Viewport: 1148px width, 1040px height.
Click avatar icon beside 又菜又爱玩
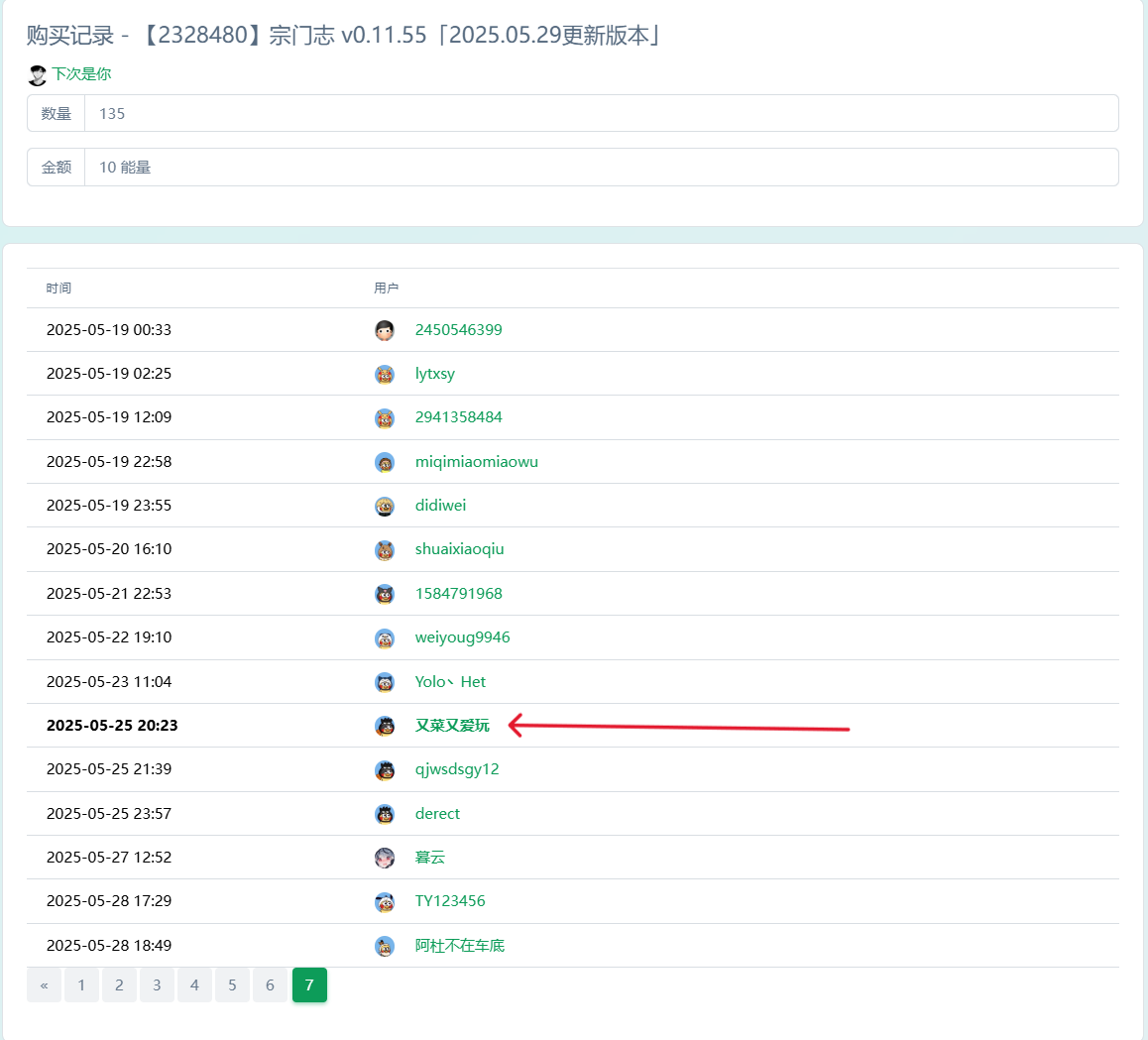385,726
